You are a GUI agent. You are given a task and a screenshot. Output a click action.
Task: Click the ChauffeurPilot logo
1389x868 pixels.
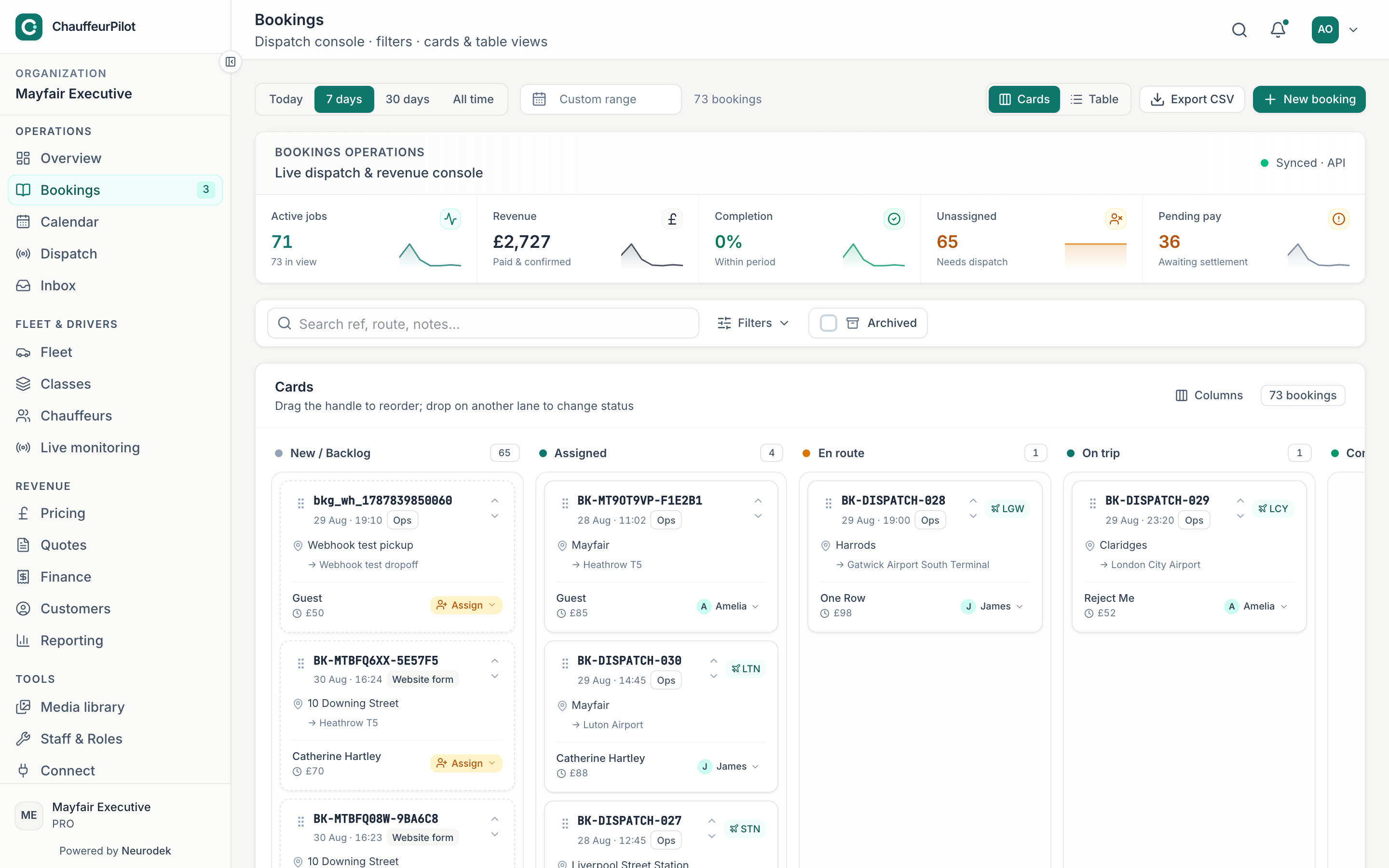point(29,27)
